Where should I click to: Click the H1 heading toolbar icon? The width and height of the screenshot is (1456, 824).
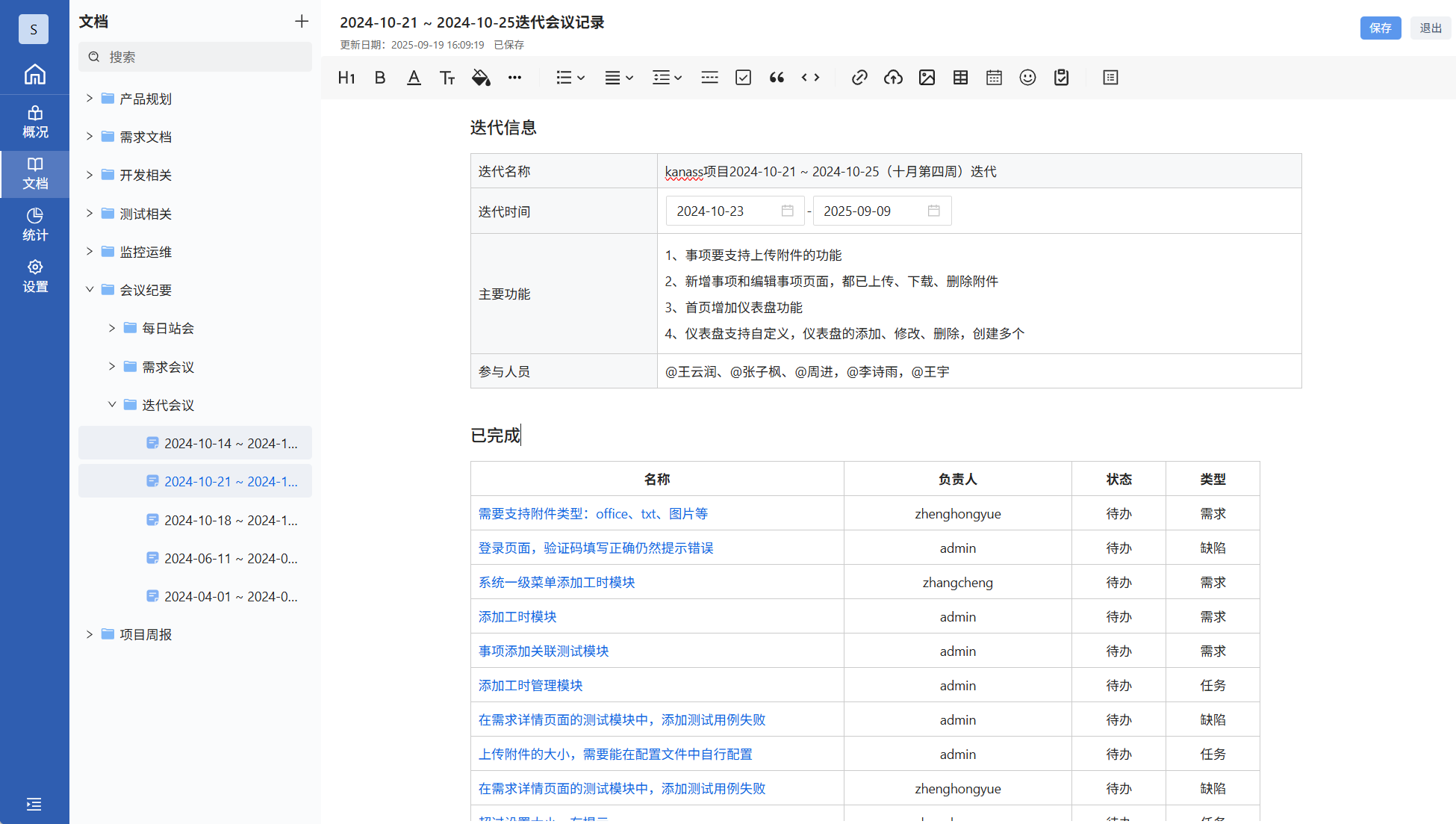pos(346,78)
